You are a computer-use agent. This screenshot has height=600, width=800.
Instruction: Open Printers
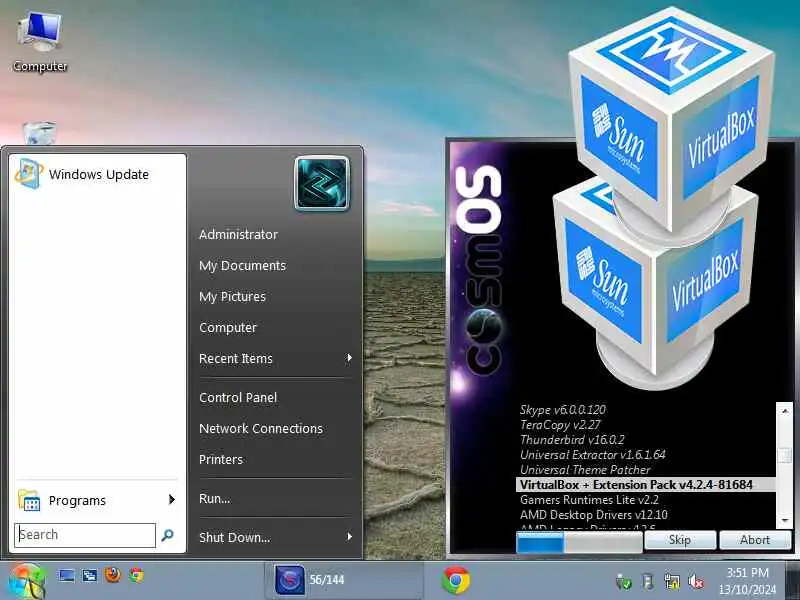pos(221,460)
